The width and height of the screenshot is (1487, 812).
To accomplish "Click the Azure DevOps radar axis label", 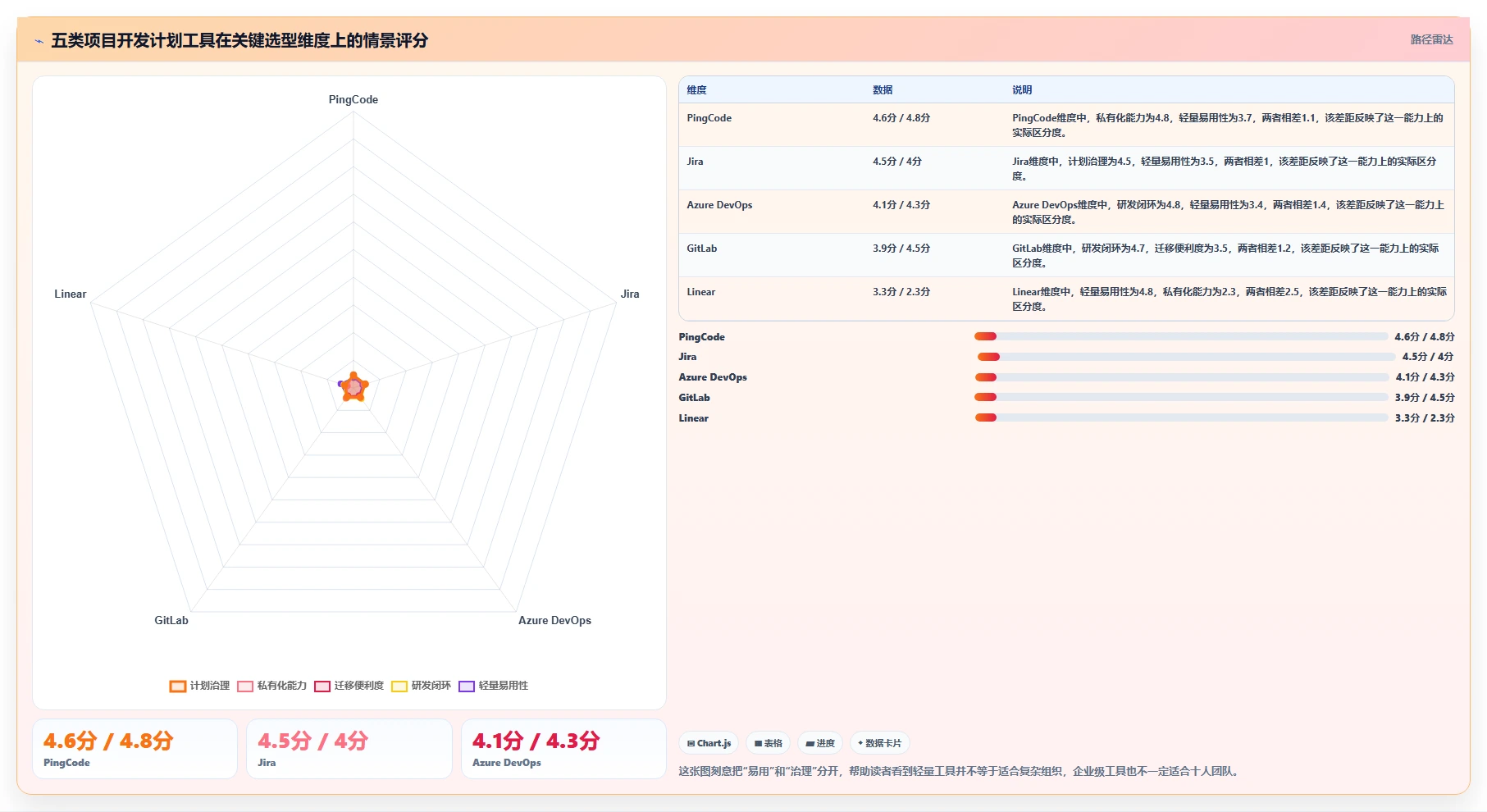I will (554, 620).
